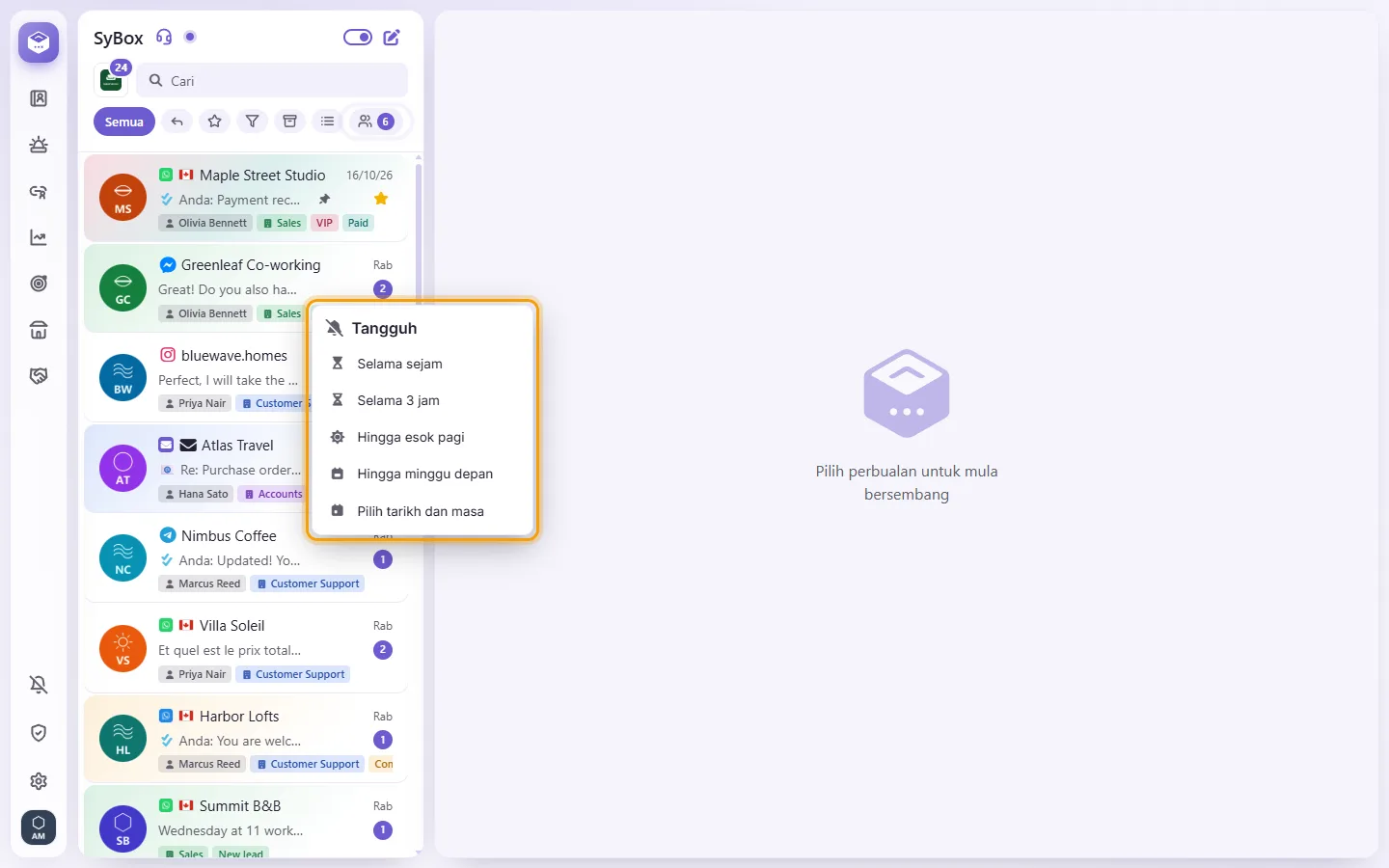Screen dimensions: 1389x868
Task: Open the Summit B&B conversation
Action: click(x=246, y=823)
